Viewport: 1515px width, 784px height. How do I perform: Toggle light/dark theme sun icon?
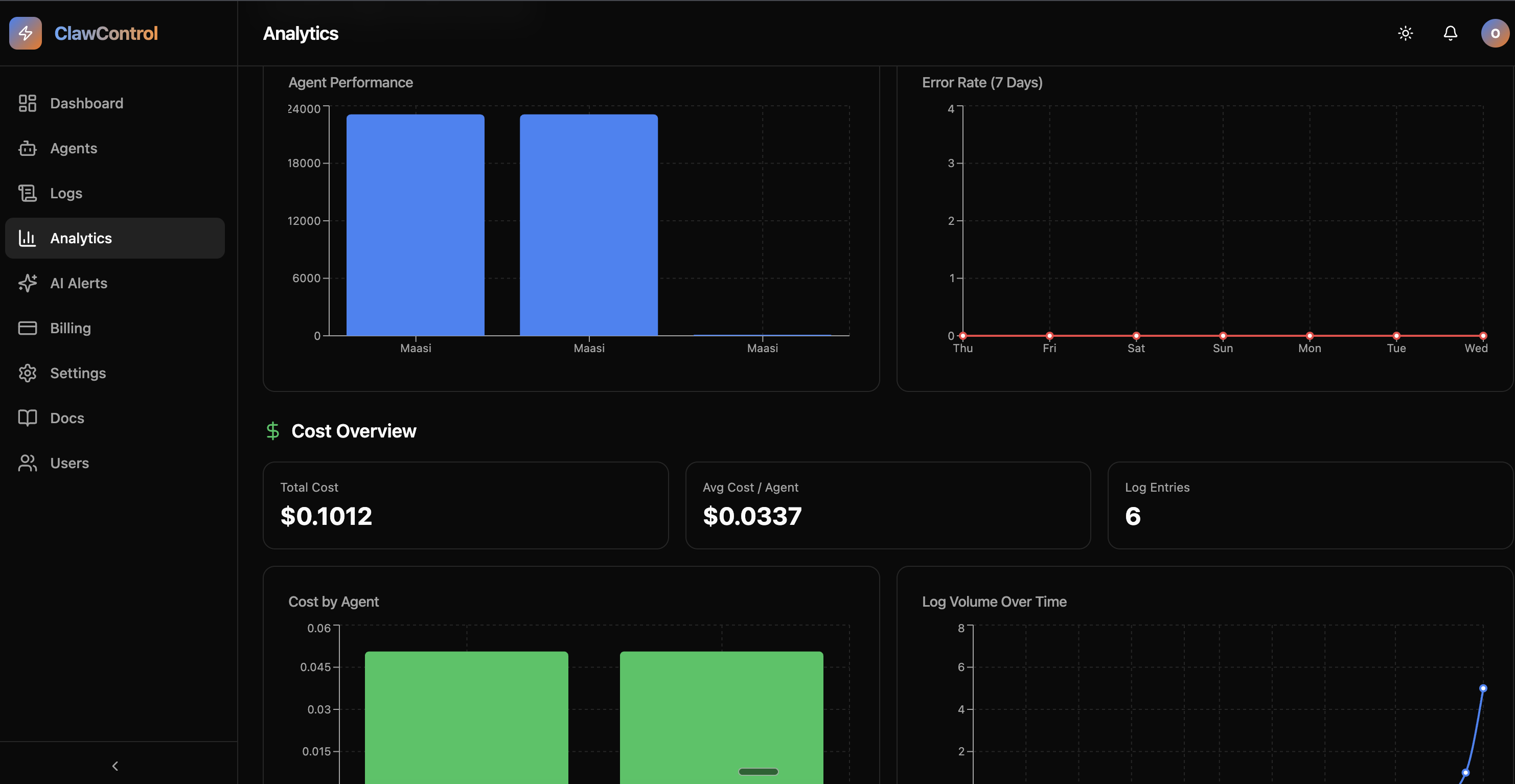(x=1405, y=34)
